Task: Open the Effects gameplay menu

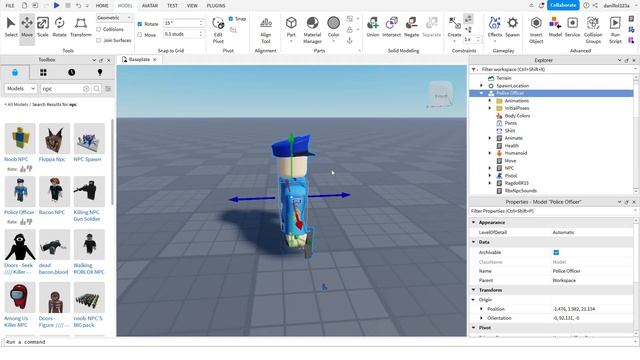Action: point(495,27)
